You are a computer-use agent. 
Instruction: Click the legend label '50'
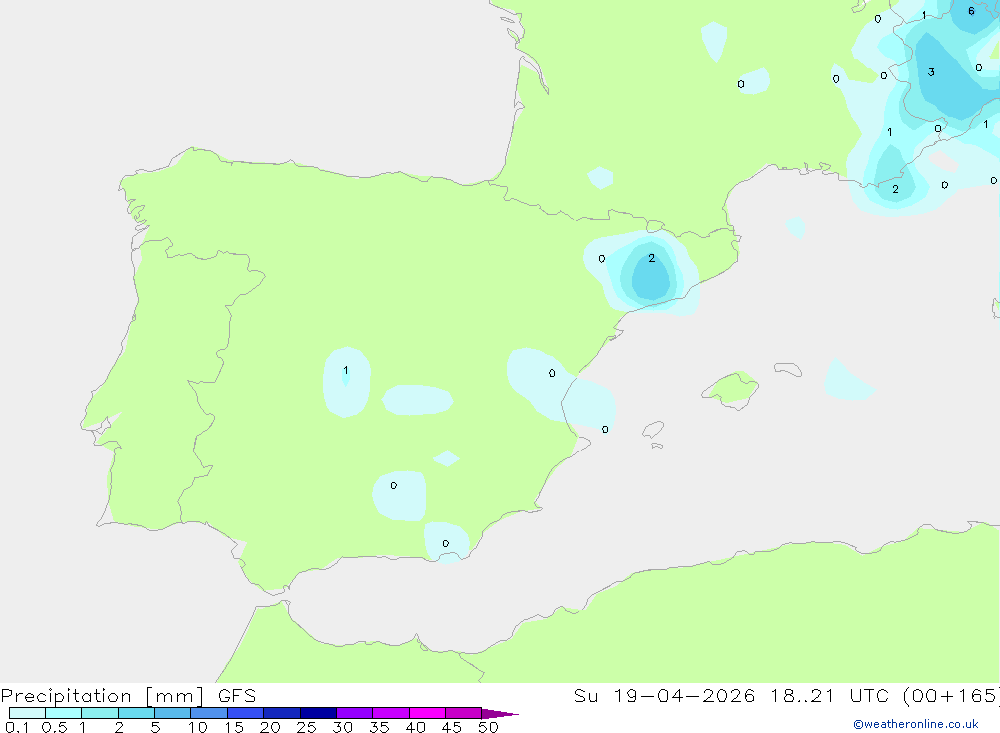(488, 727)
